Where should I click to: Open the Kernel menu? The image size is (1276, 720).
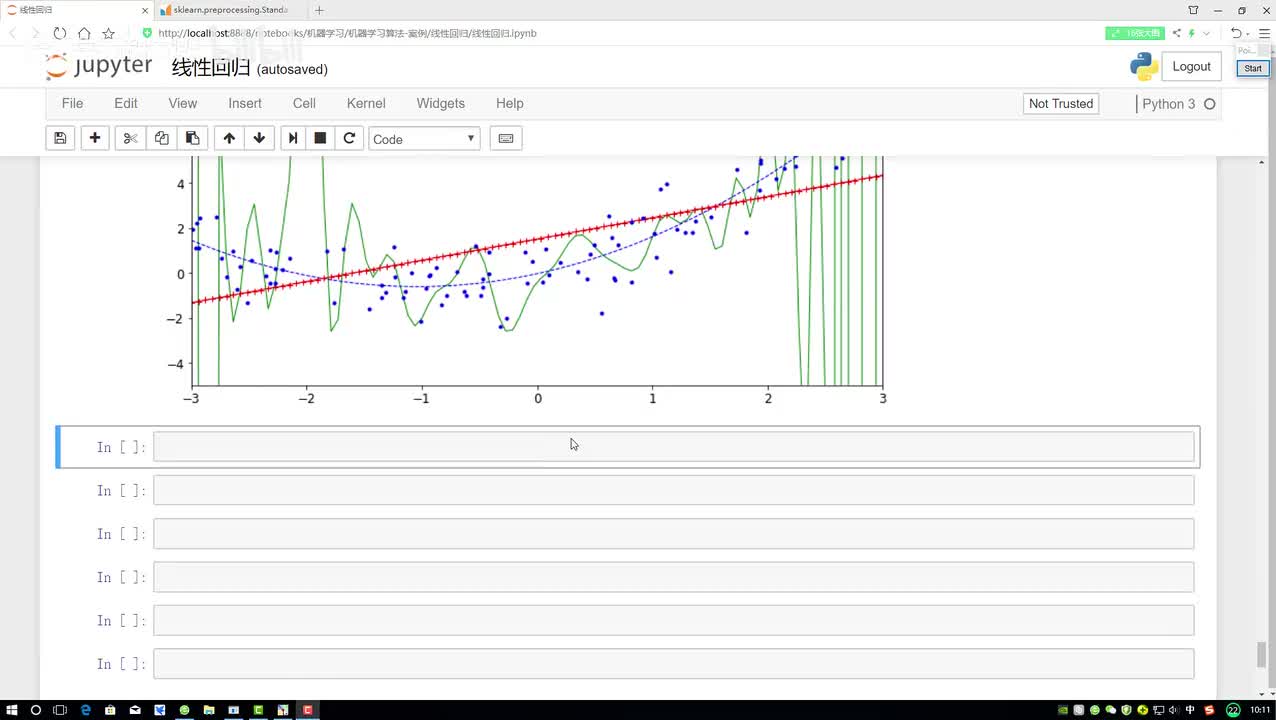click(x=366, y=103)
